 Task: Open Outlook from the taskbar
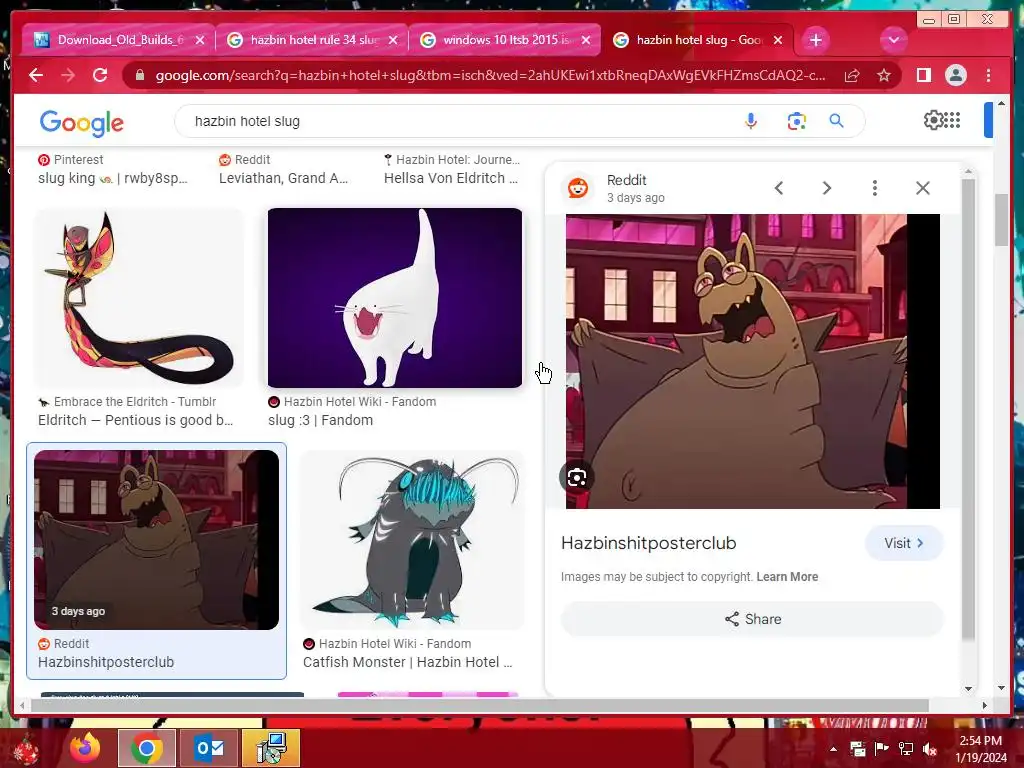[209, 748]
